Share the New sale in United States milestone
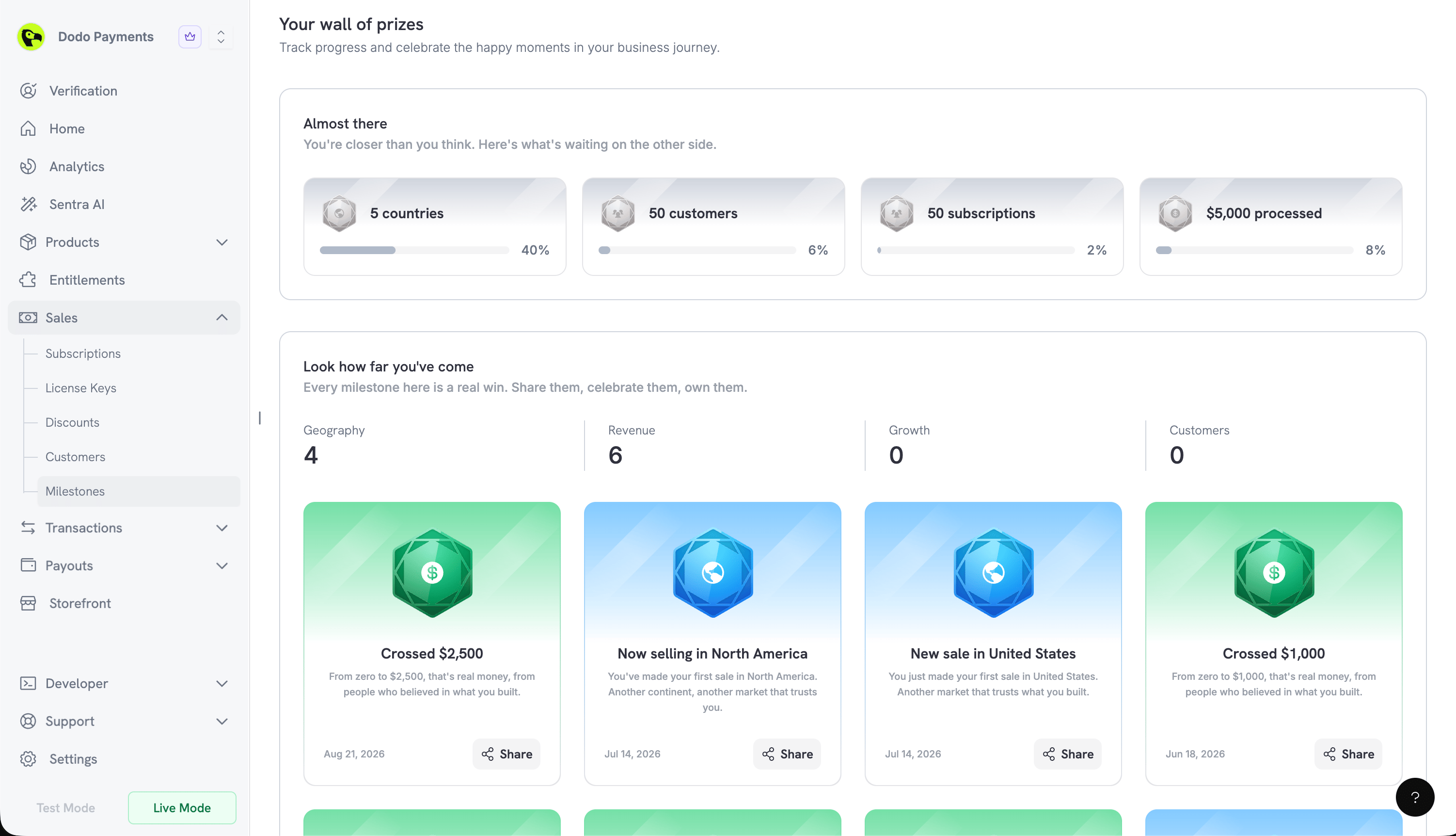The width and height of the screenshot is (1456, 836). point(1067,754)
